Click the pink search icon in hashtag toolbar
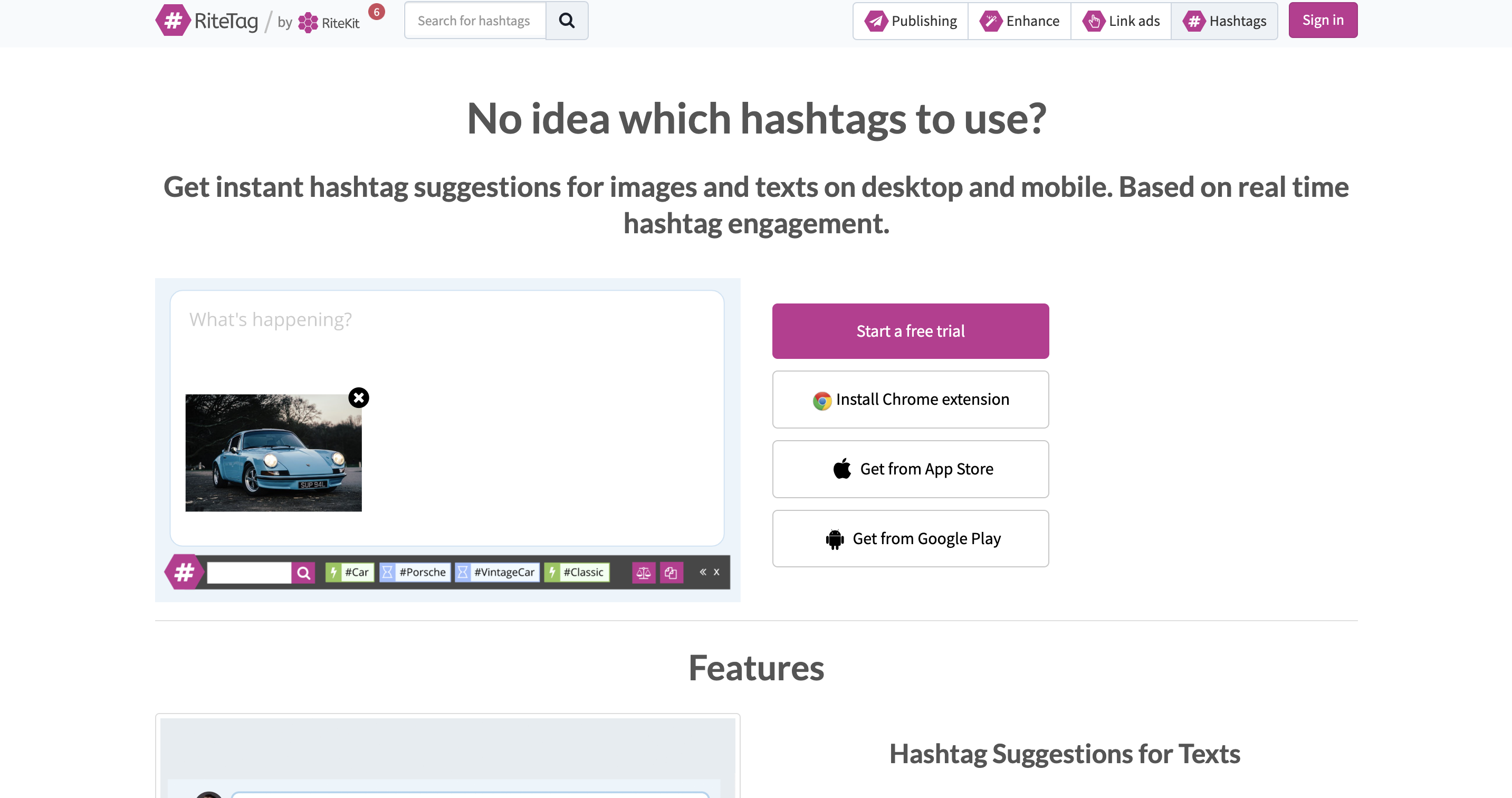The width and height of the screenshot is (1512, 798). tap(303, 573)
